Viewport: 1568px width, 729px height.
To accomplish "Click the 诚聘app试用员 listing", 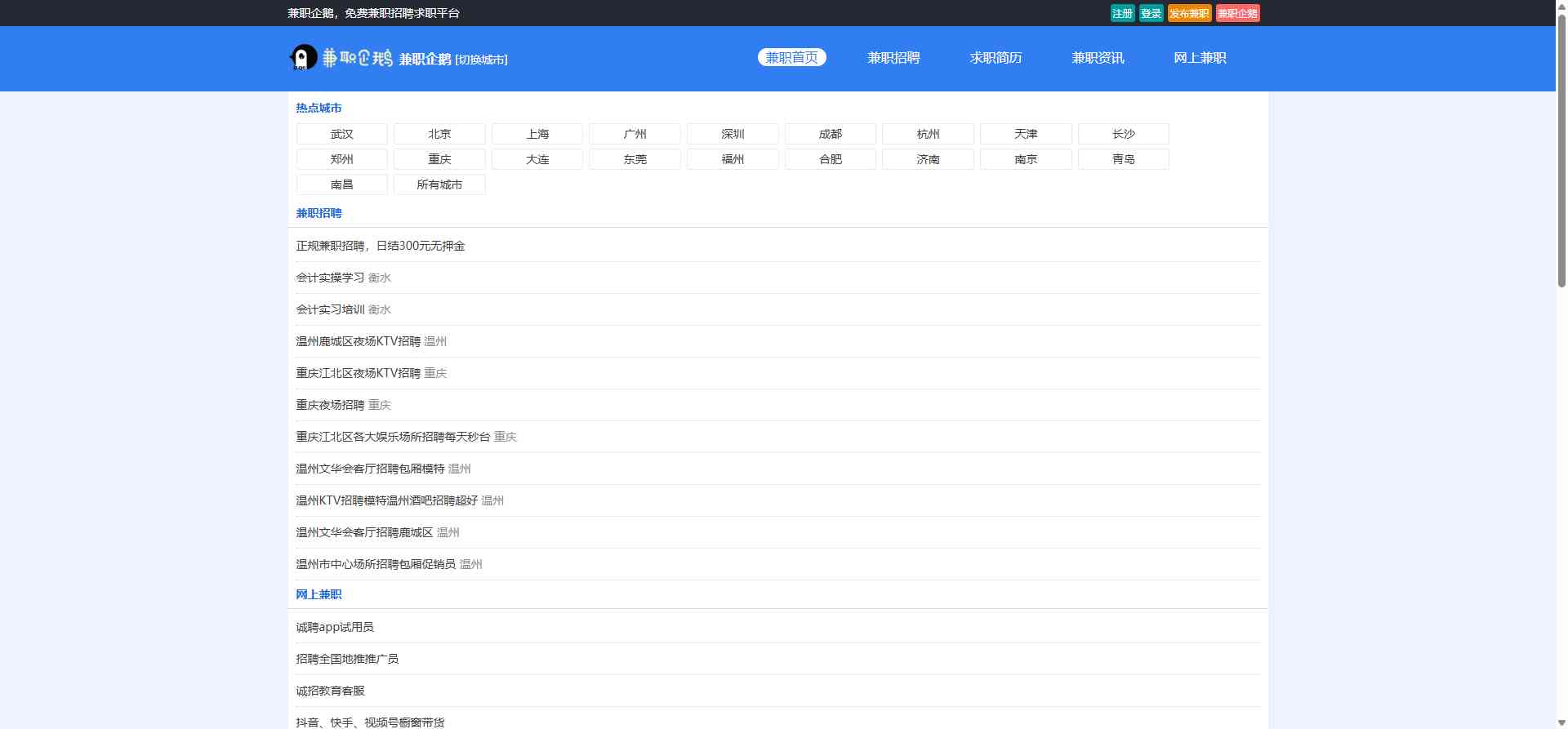I will [x=335, y=627].
